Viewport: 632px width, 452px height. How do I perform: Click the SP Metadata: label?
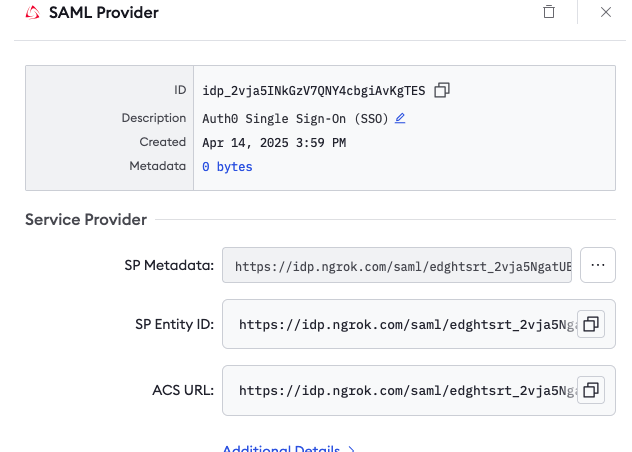[169, 265]
